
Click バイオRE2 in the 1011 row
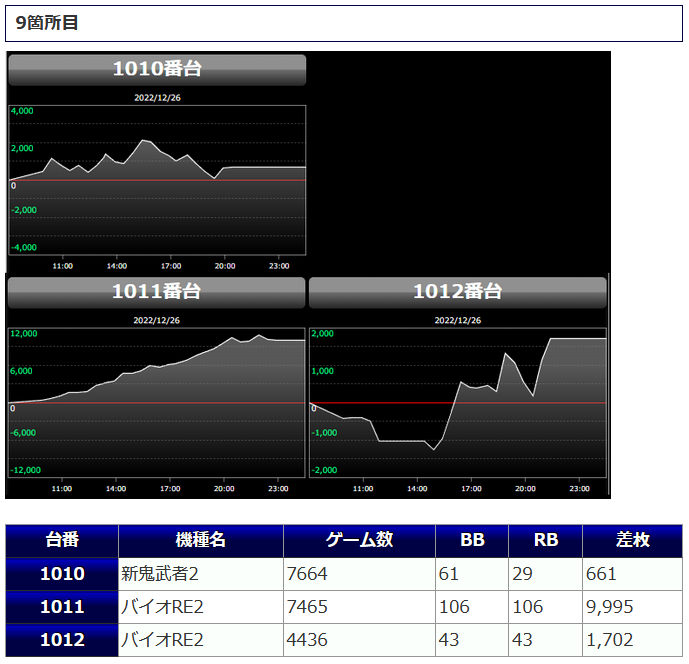[162, 607]
